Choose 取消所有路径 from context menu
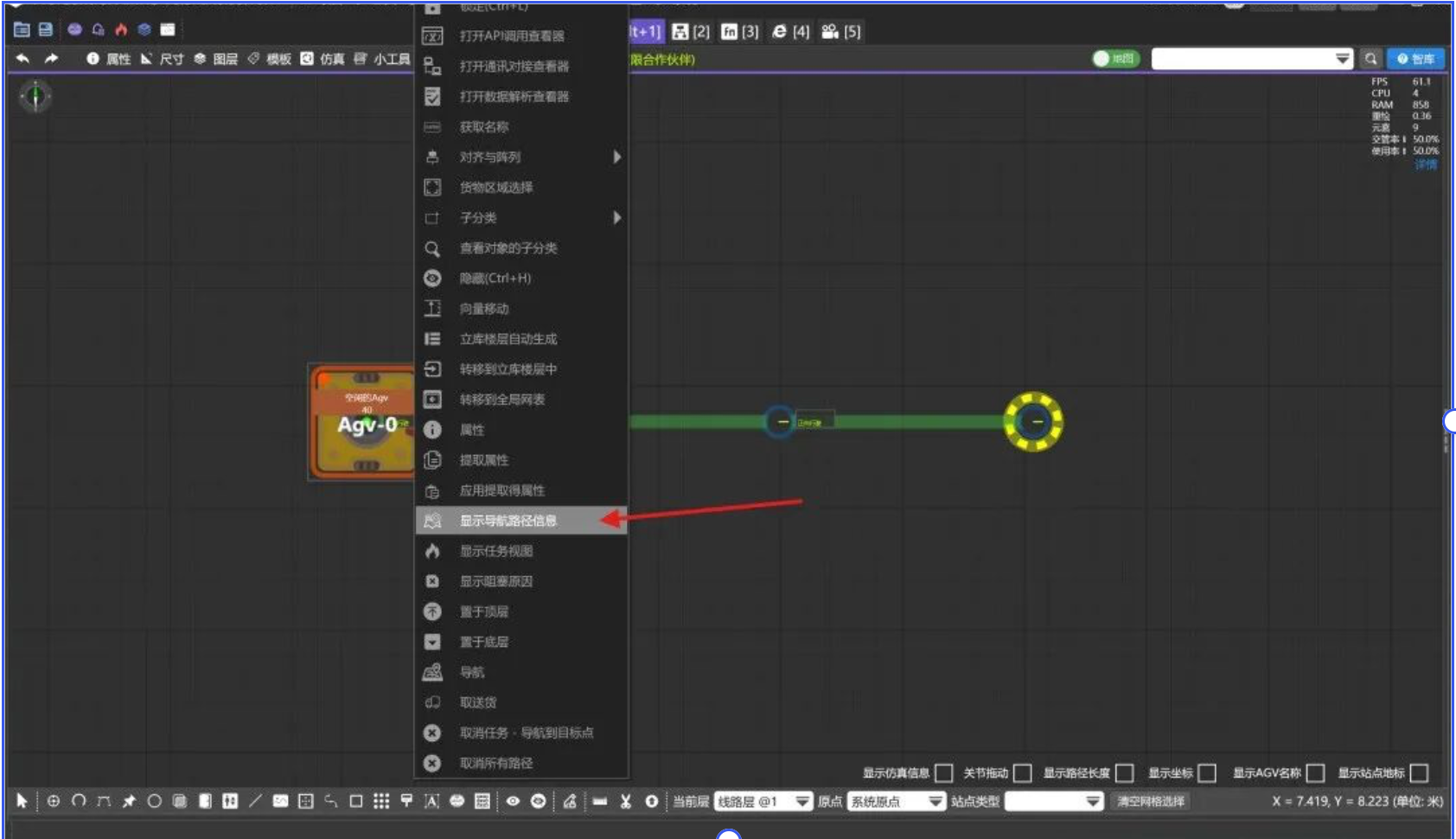The width and height of the screenshot is (1456, 839). (x=522, y=763)
